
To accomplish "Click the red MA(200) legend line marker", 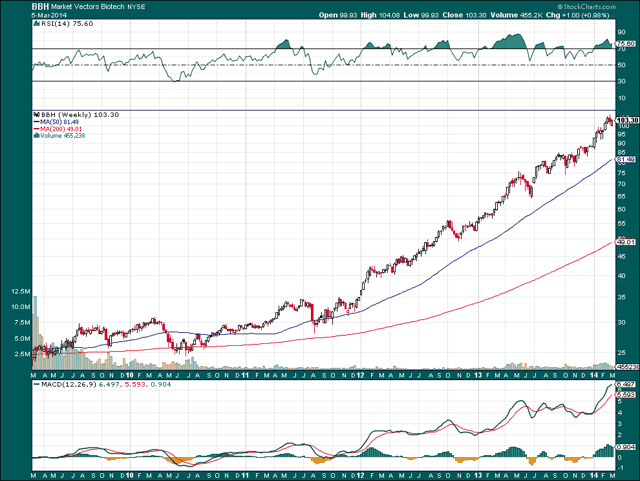I will tap(37, 129).
